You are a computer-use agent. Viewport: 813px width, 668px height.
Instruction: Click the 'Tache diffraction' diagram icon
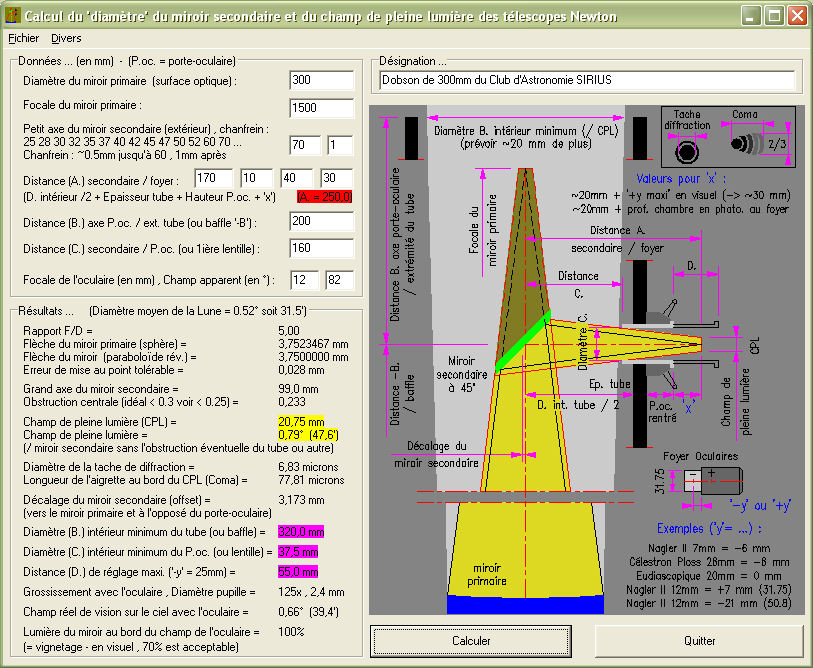[688, 151]
